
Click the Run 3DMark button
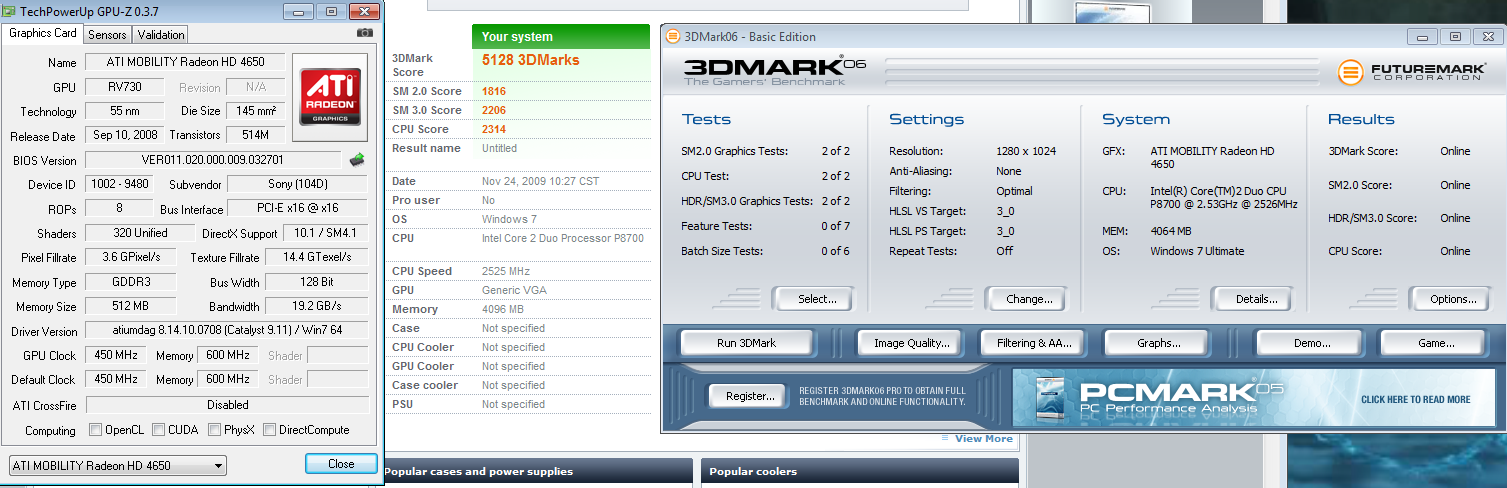point(746,343)
